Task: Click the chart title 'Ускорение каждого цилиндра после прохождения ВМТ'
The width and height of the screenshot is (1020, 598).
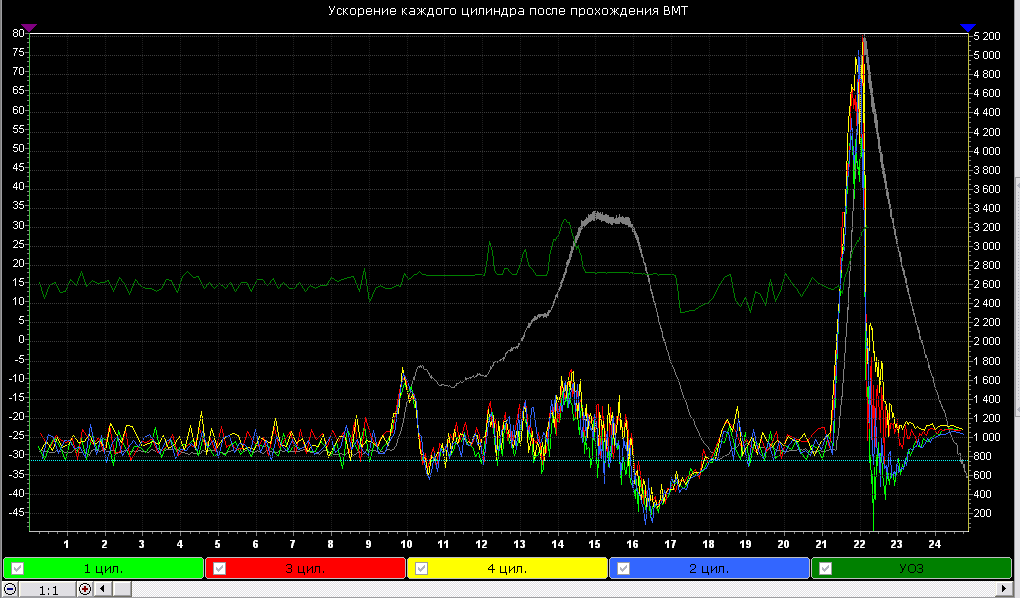Action: click(508, 10)
